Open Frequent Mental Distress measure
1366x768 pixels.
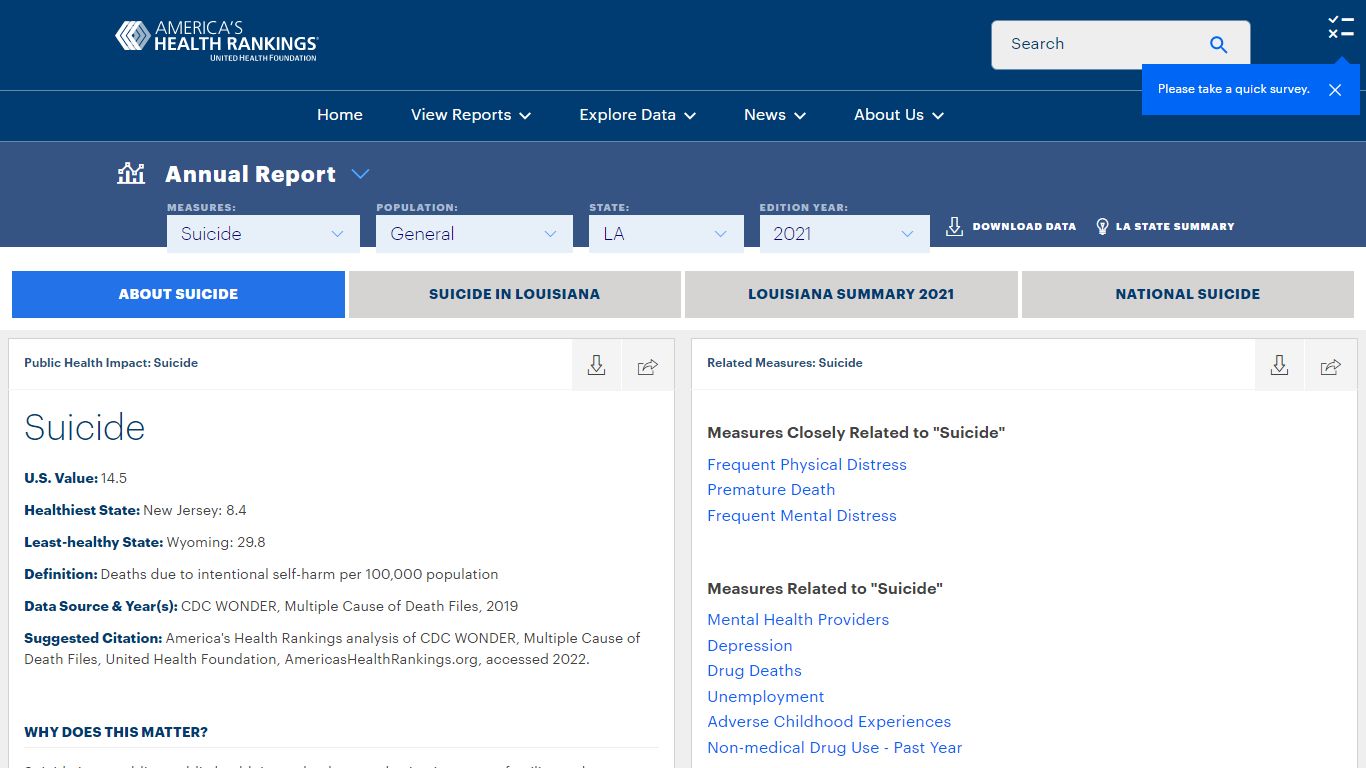pos(802,516)
